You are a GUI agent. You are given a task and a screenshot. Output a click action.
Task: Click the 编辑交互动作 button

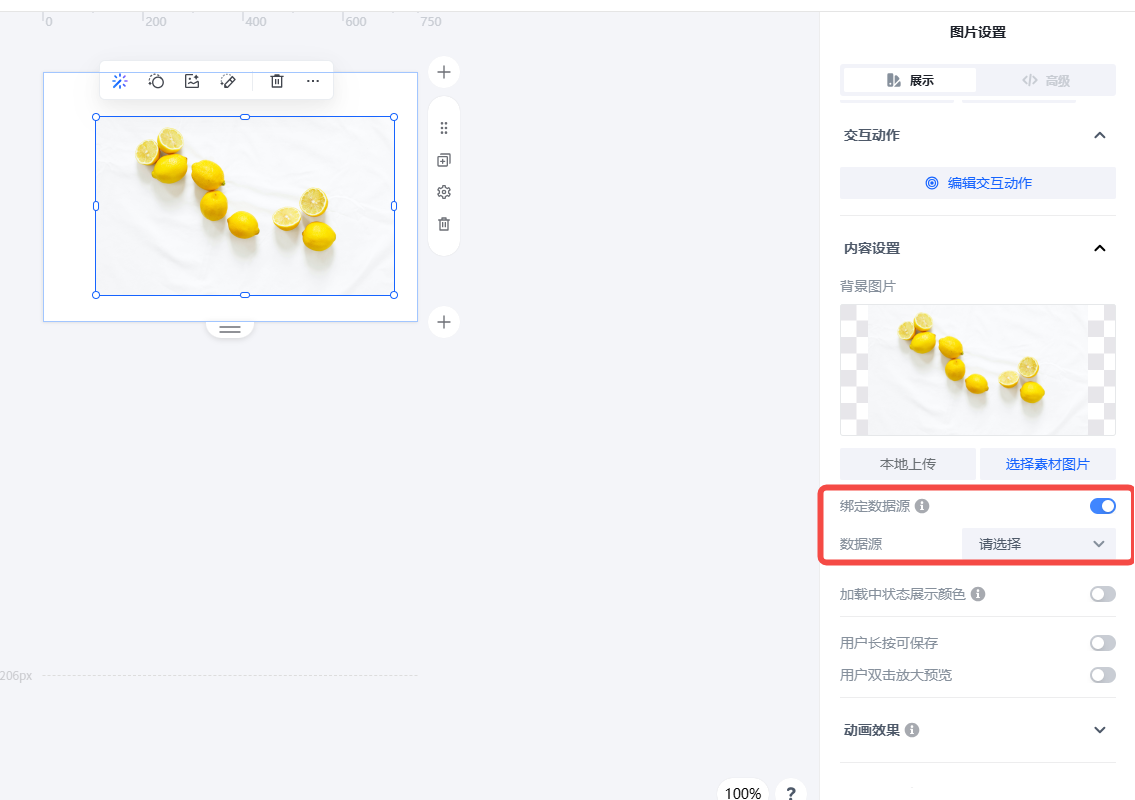coord(977,183)
